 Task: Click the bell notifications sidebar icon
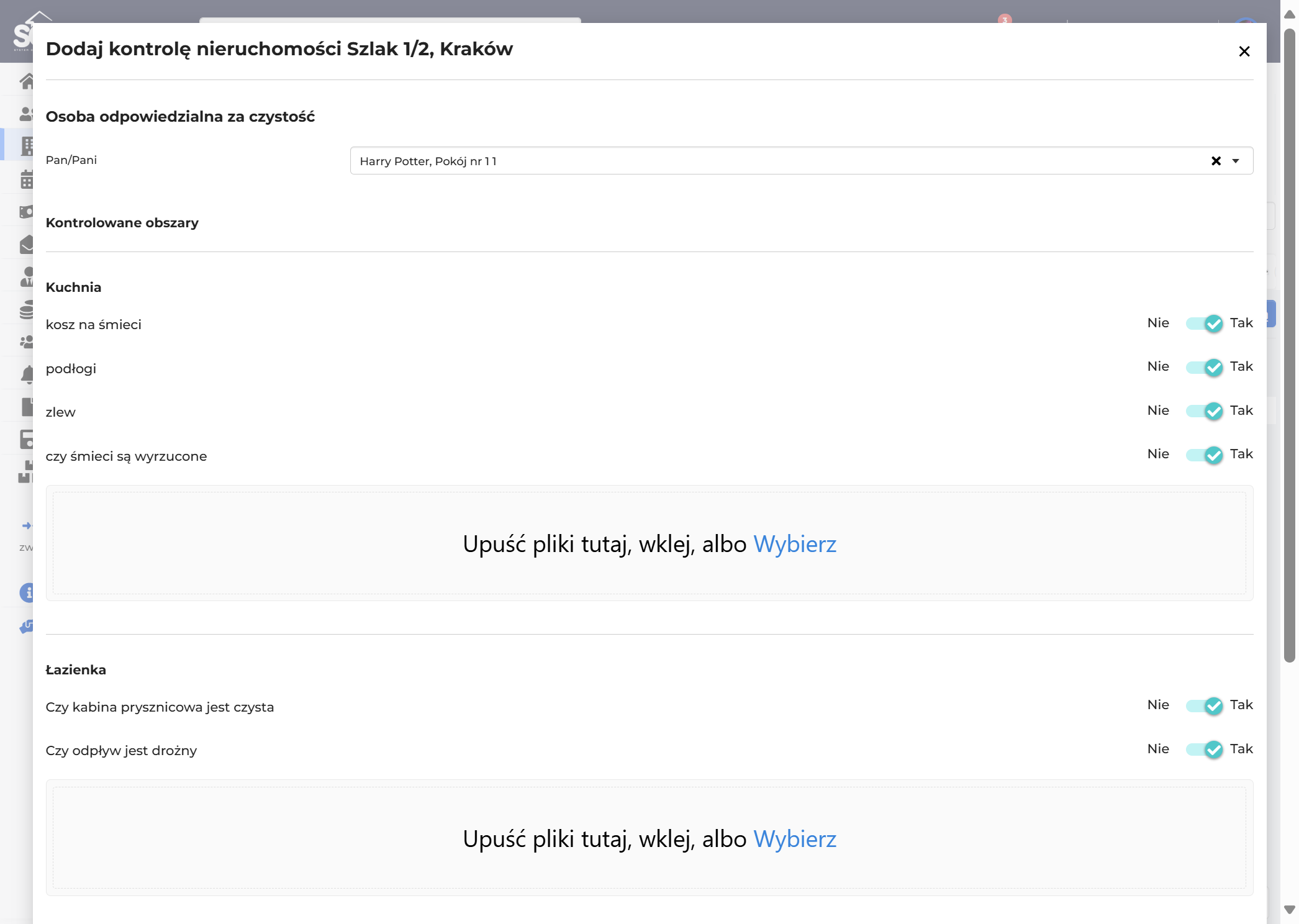(x=27, y=374)
